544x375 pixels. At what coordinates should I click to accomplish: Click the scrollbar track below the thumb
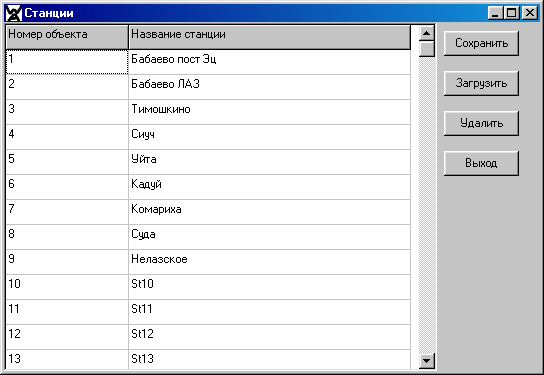[x=427, y=205]
